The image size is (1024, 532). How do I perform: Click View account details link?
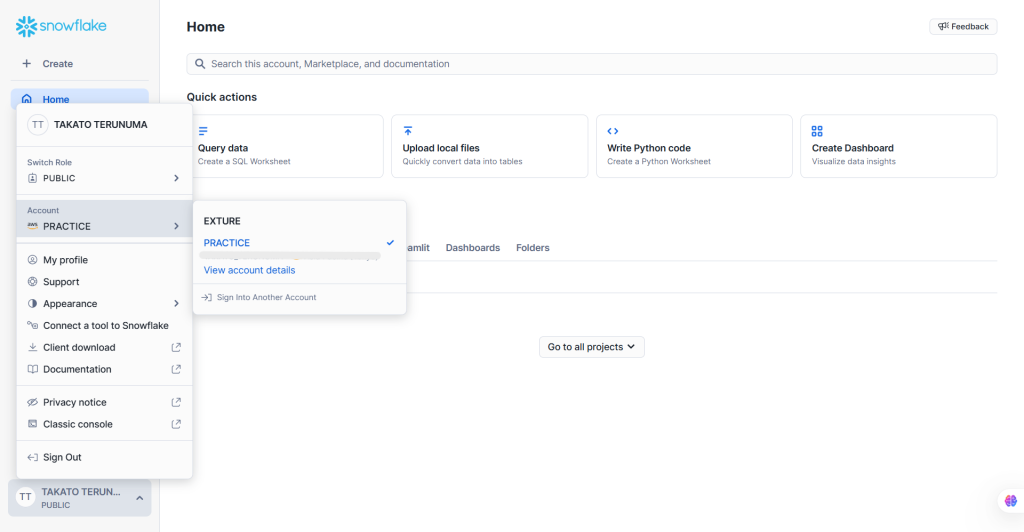(x=249, y=270)
